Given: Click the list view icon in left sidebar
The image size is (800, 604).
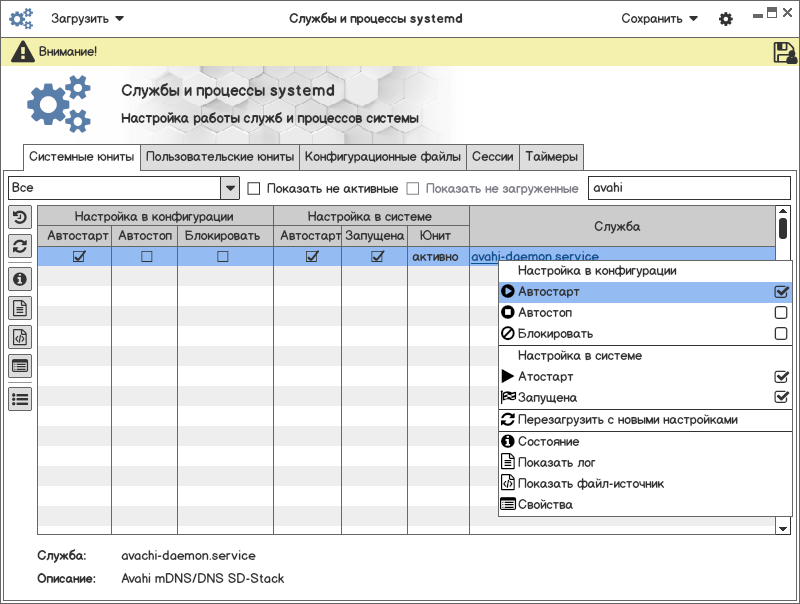Looking at the screenshot, I should click(x=20, y=398).
